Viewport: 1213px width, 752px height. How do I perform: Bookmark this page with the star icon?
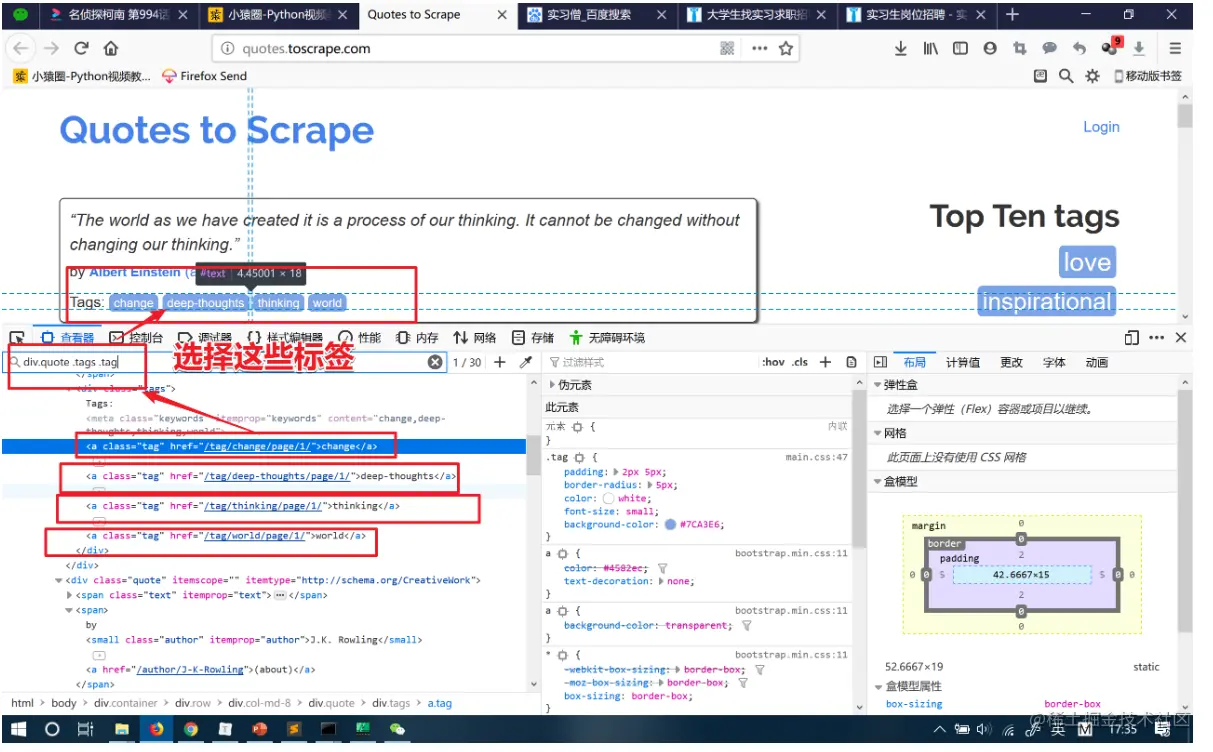point(786,48)
